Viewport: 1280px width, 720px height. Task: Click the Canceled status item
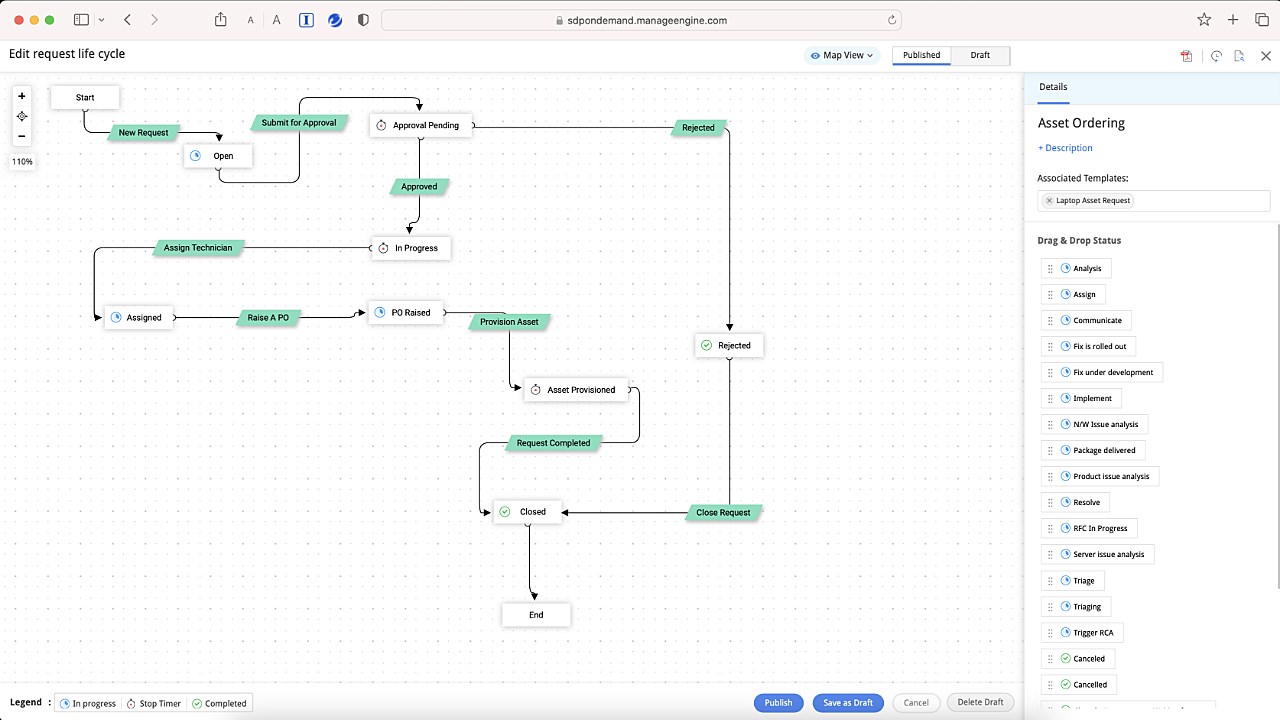[x=1079, y=658]
